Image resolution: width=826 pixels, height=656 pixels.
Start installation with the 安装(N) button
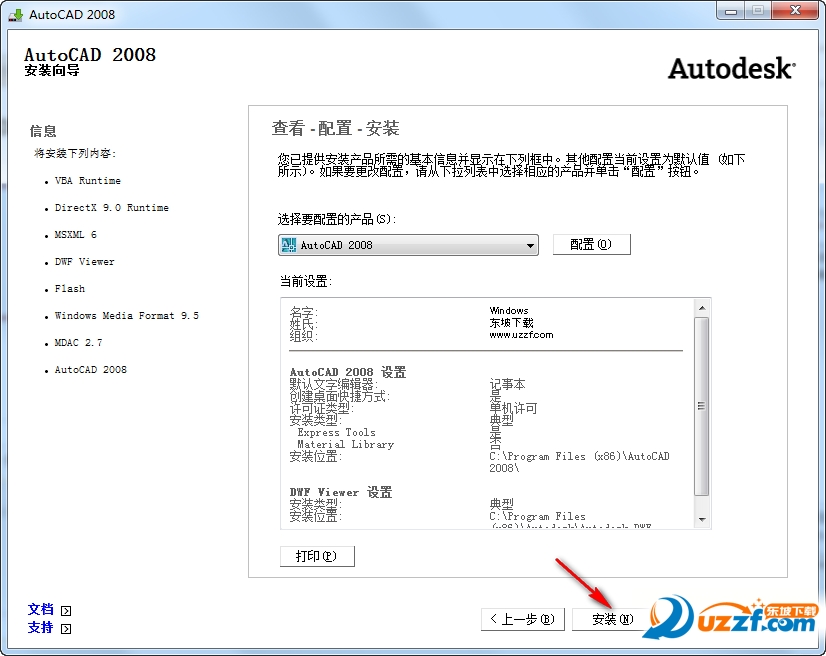[612, 619]
